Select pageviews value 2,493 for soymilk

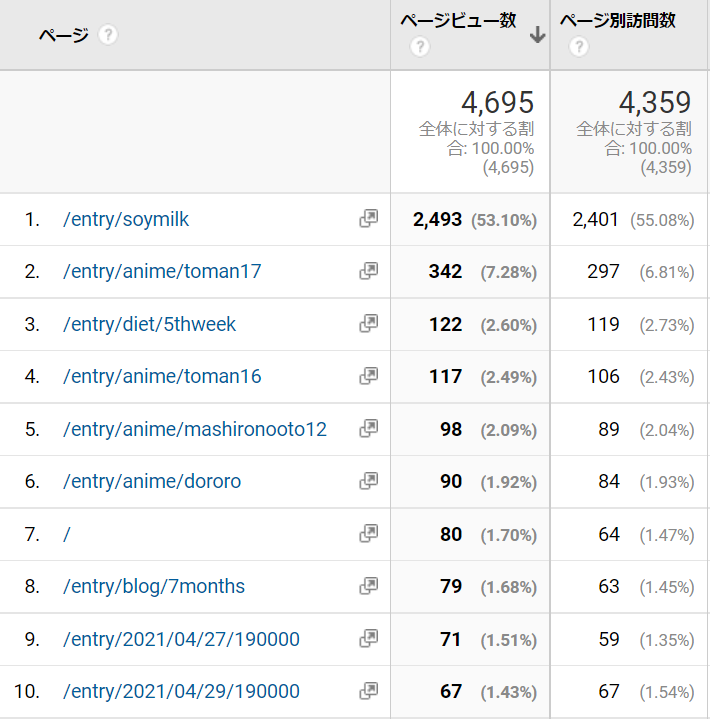[437, 220]
